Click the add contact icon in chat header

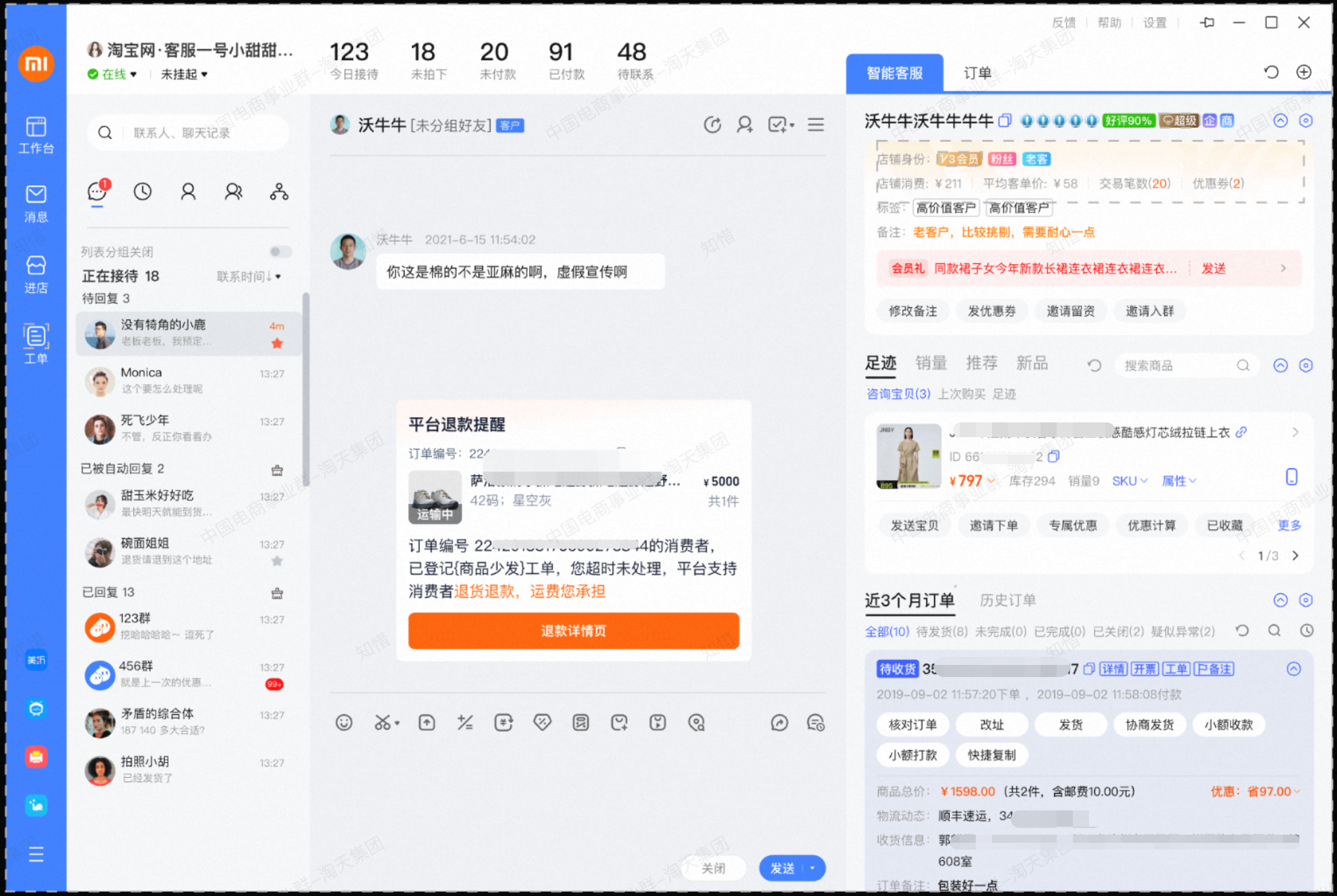[x=745, y=125]
